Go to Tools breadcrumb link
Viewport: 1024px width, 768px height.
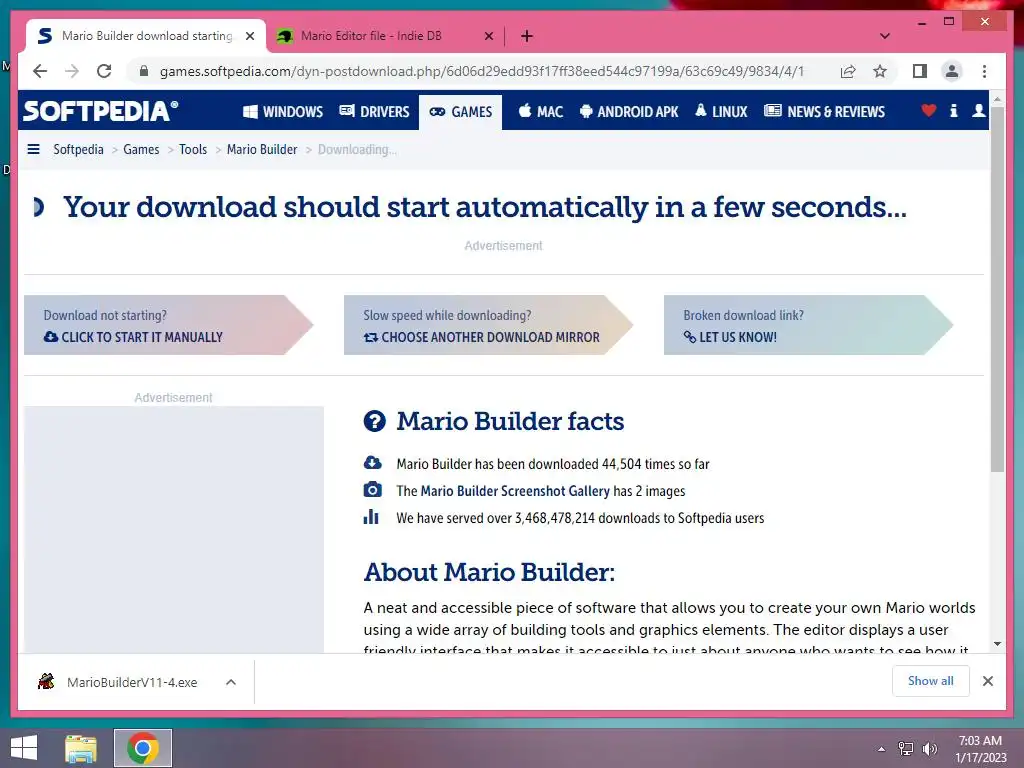point(193,150)
